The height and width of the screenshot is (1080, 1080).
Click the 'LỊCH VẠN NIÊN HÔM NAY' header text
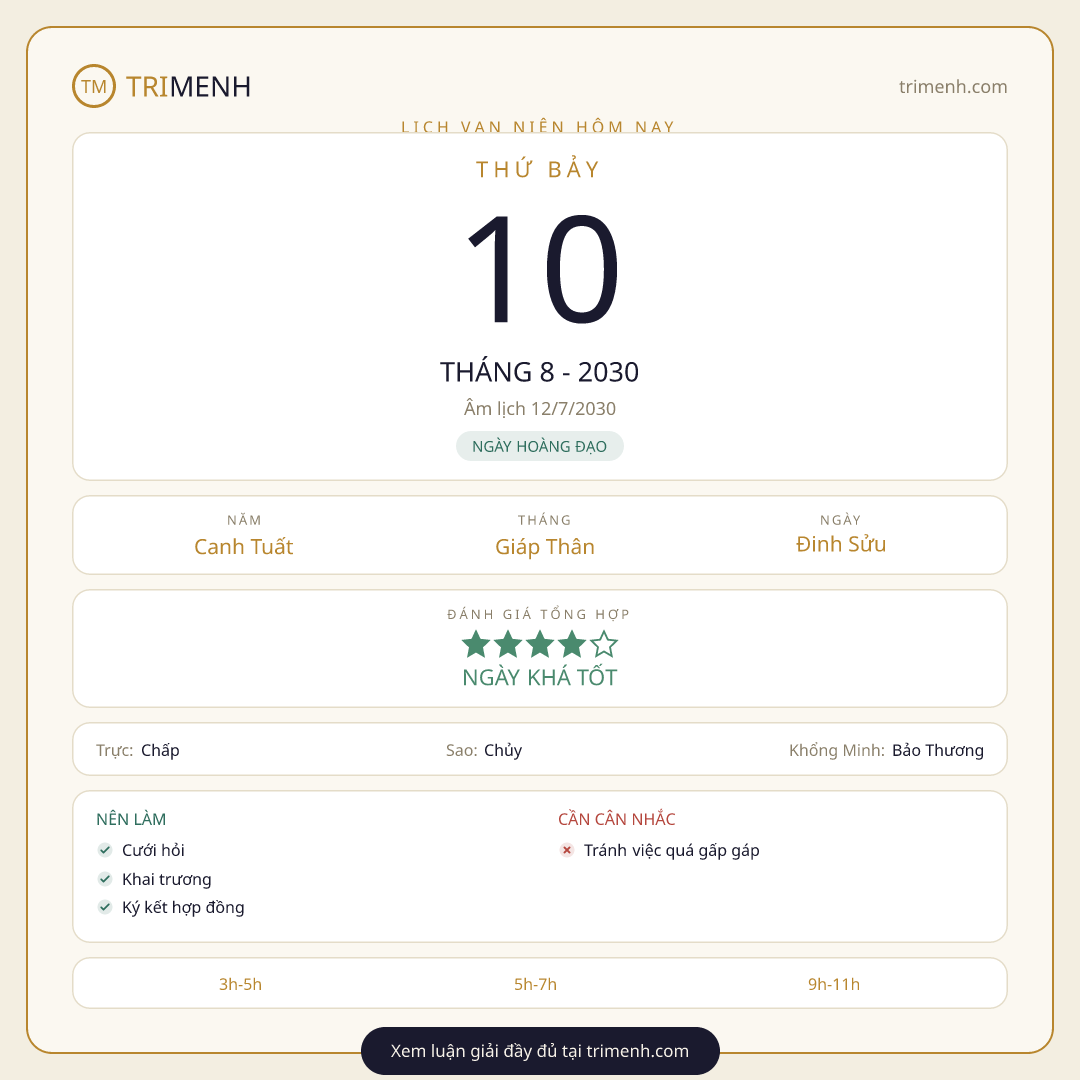pyautogui.click(x=539, y=126)
